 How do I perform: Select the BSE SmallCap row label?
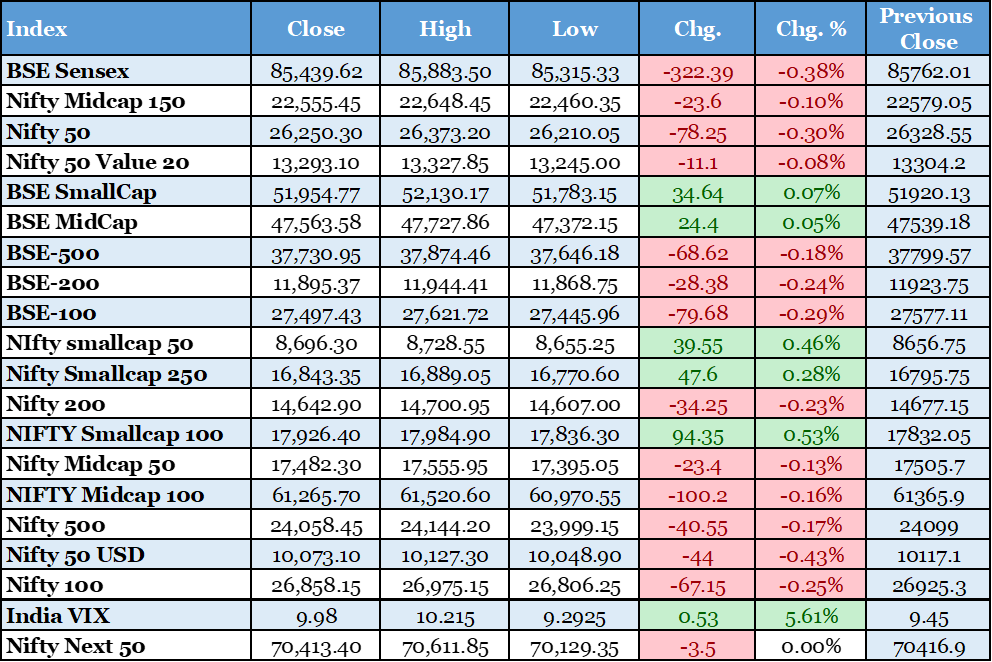tap(81, 192)
